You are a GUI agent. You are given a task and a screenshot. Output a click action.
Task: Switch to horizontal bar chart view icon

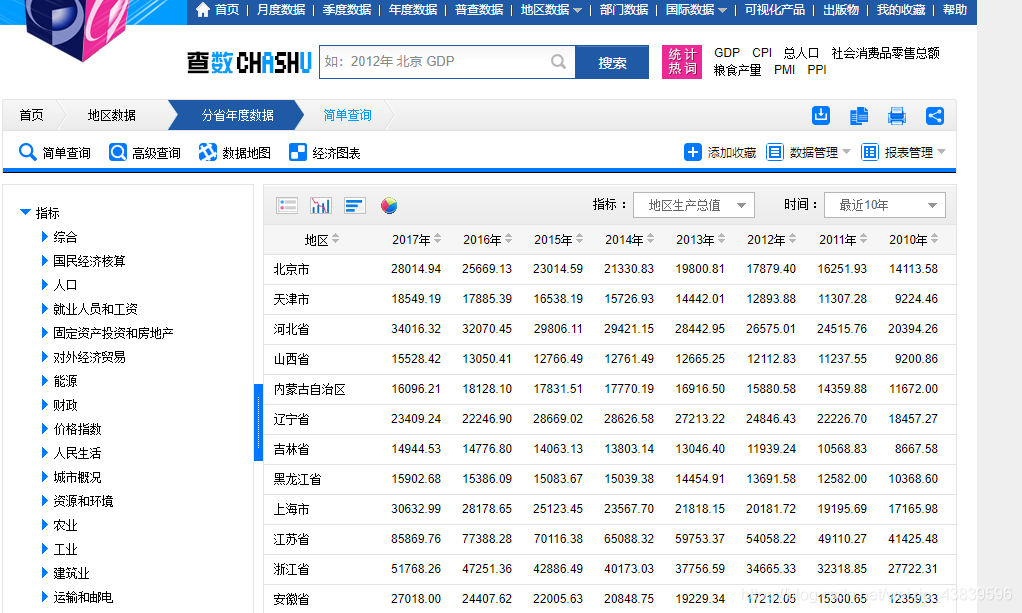point(355,205)
